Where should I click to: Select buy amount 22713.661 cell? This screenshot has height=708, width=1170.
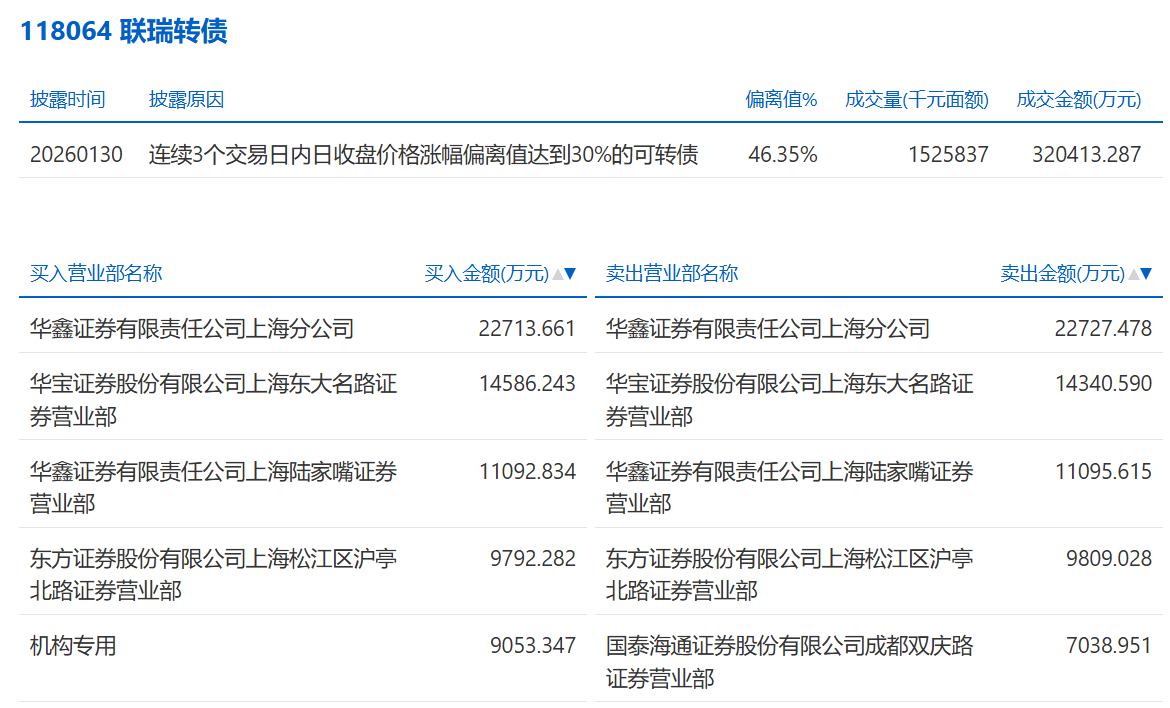pyautogui.click(x=527, y=329)
